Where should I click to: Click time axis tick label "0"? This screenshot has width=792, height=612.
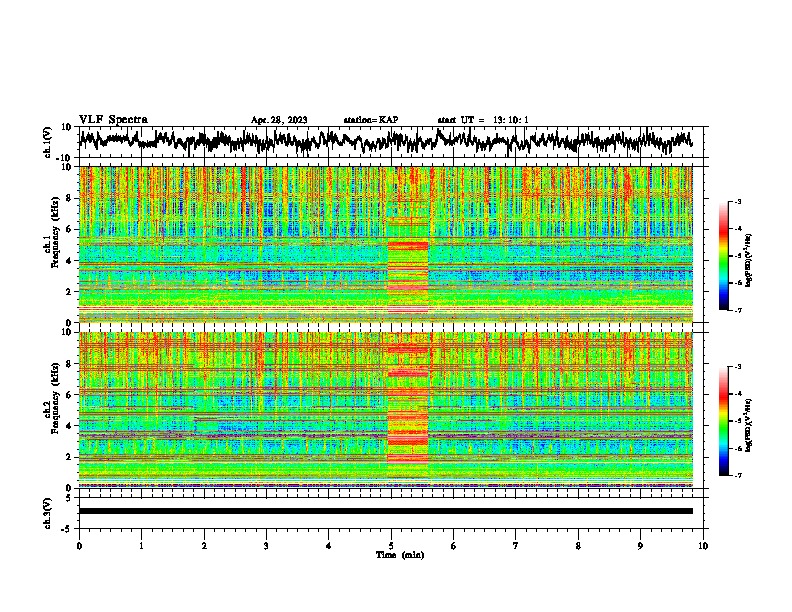pos(79,546)
